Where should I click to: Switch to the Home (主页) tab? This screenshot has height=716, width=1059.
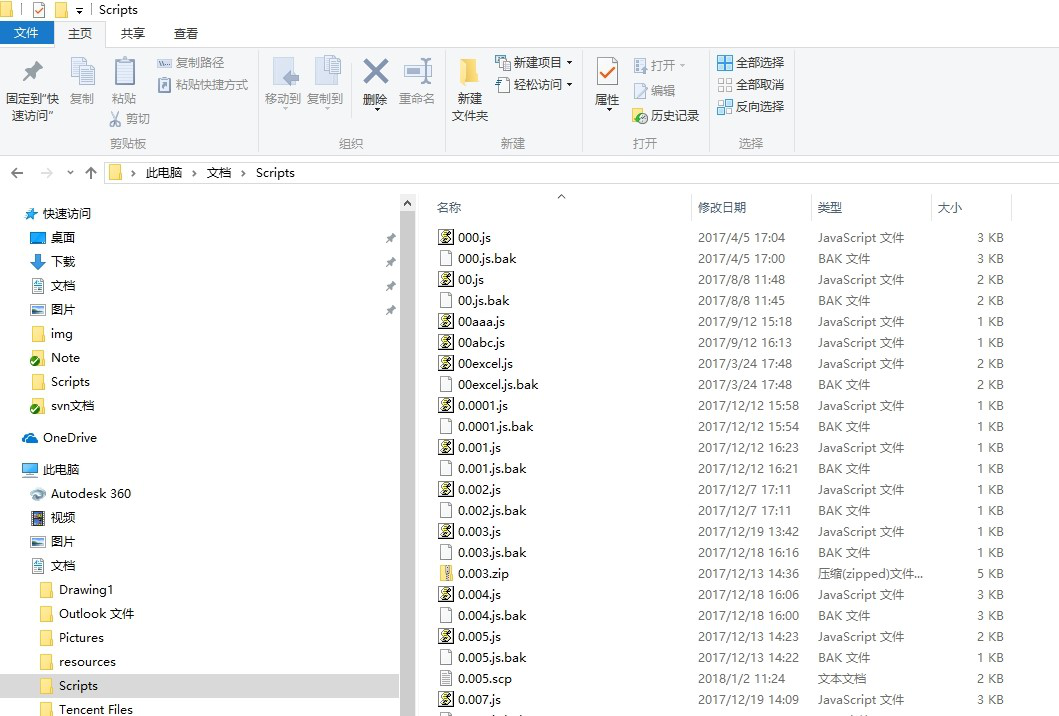80,34
